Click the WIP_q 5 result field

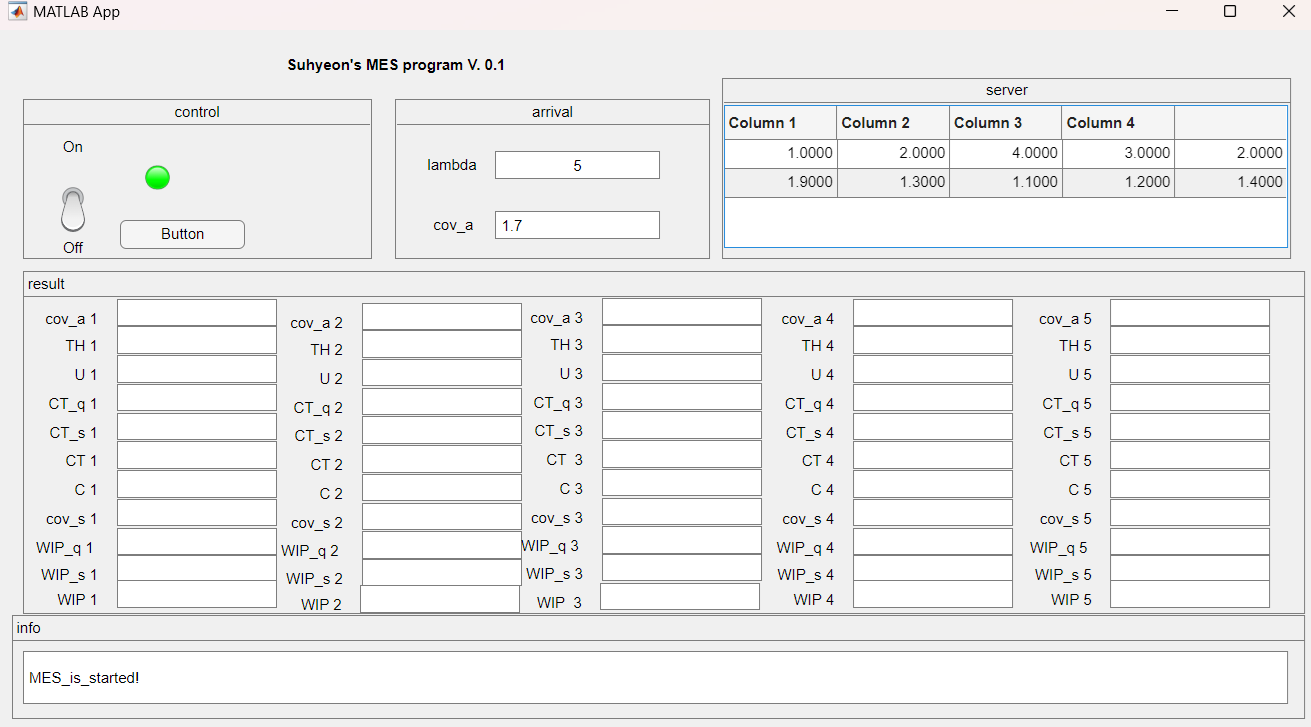tap(1190, 542)
